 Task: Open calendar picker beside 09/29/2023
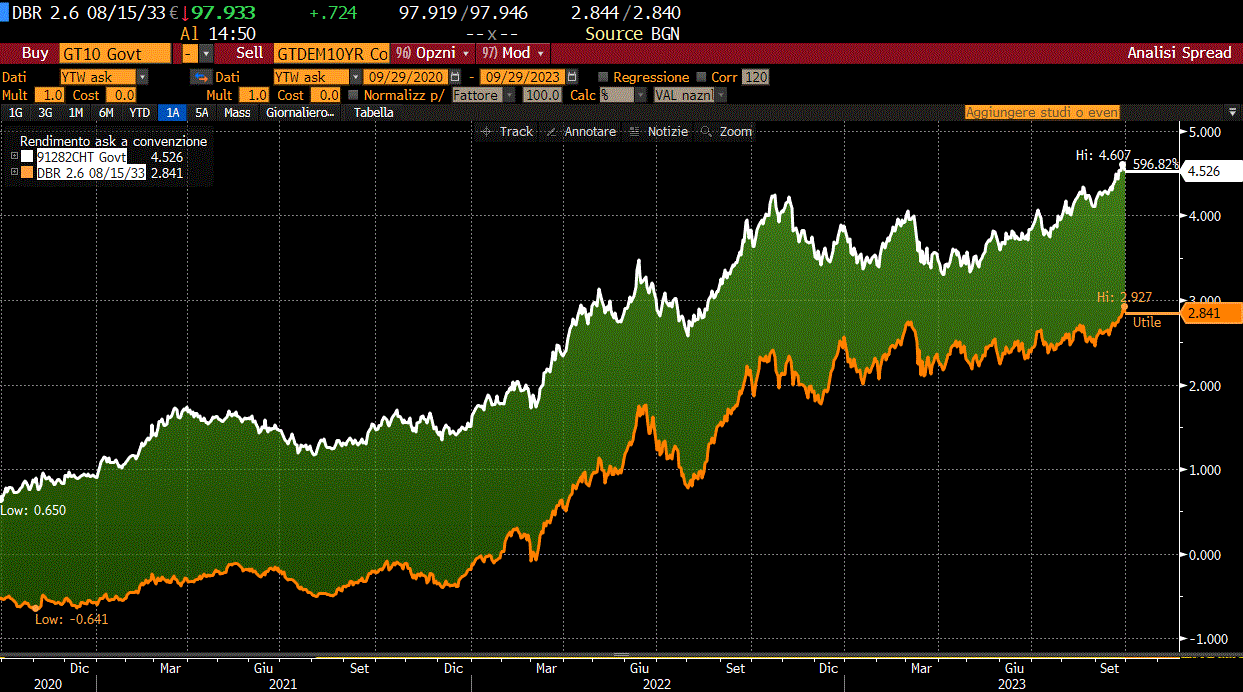[x=573, y=77]
